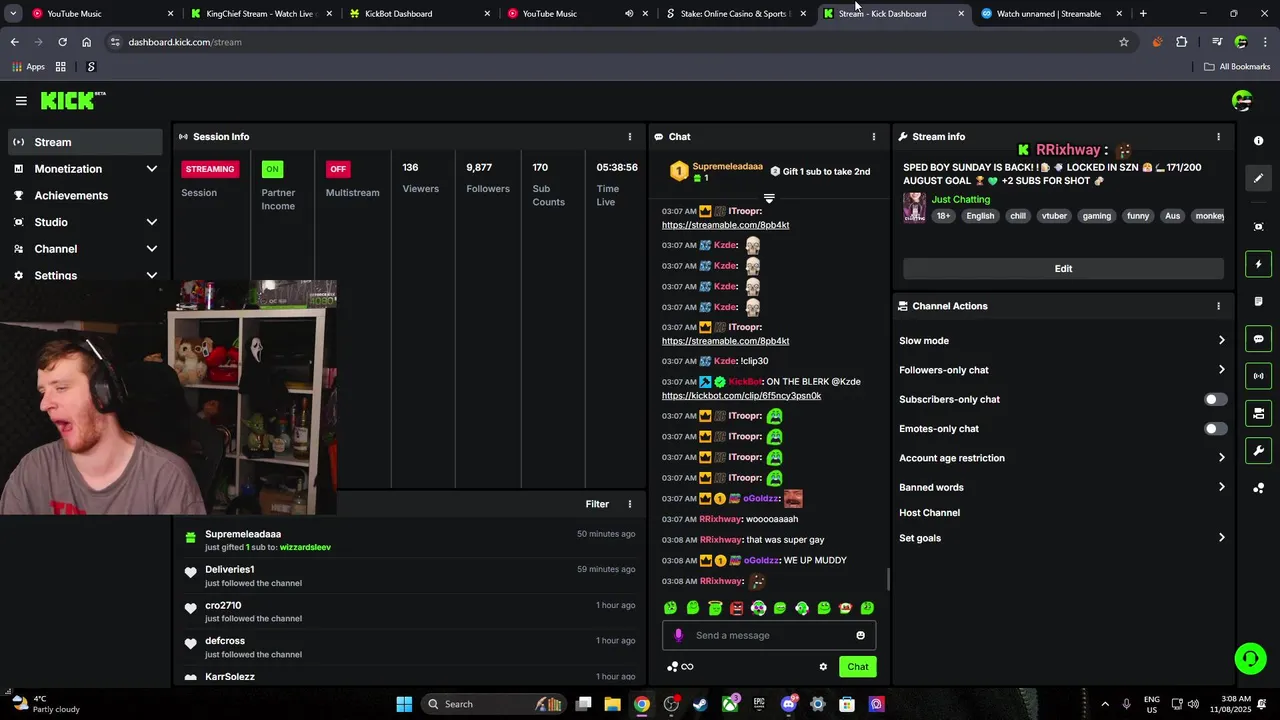Open Chat panel three-dot menu

pyautogui.click(x=874, y=137)
